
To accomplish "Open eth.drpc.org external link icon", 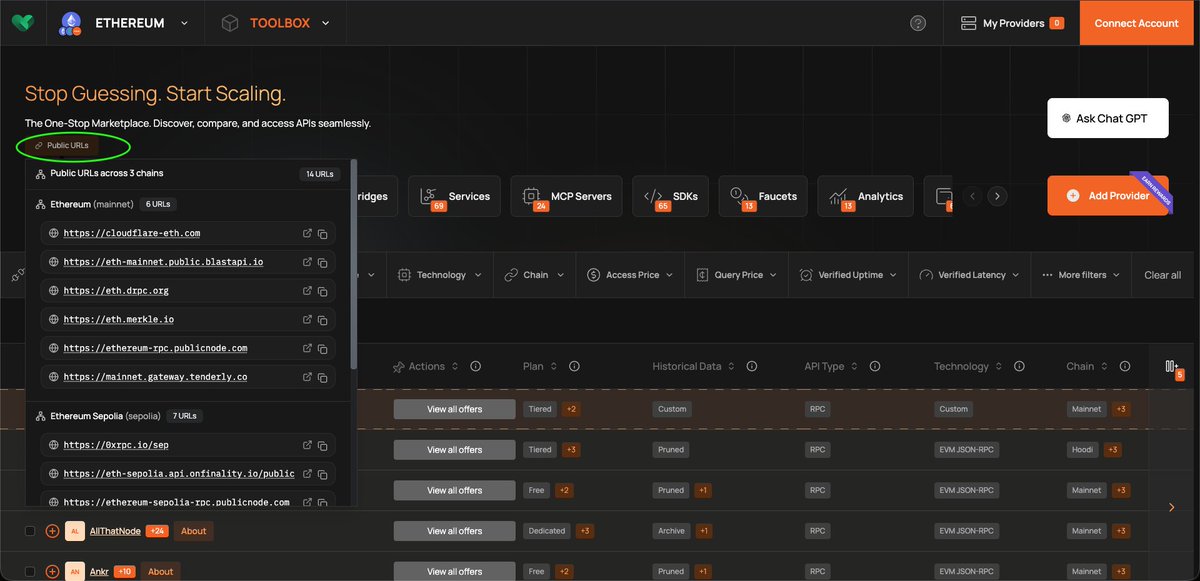I will tap(307, 291).
